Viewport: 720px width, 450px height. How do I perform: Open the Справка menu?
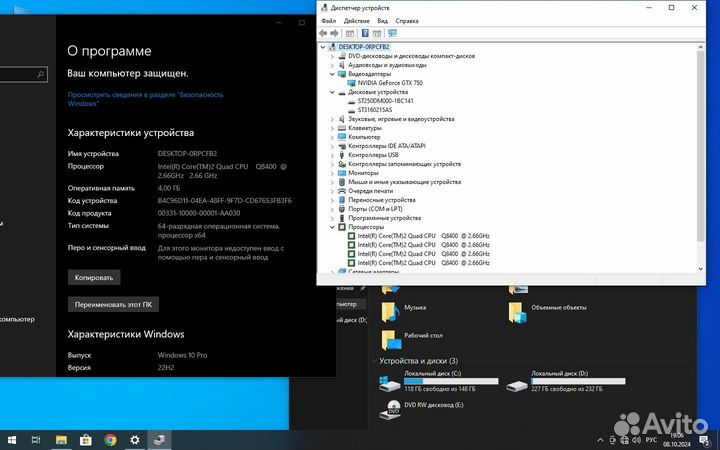(x=407, y=20)
